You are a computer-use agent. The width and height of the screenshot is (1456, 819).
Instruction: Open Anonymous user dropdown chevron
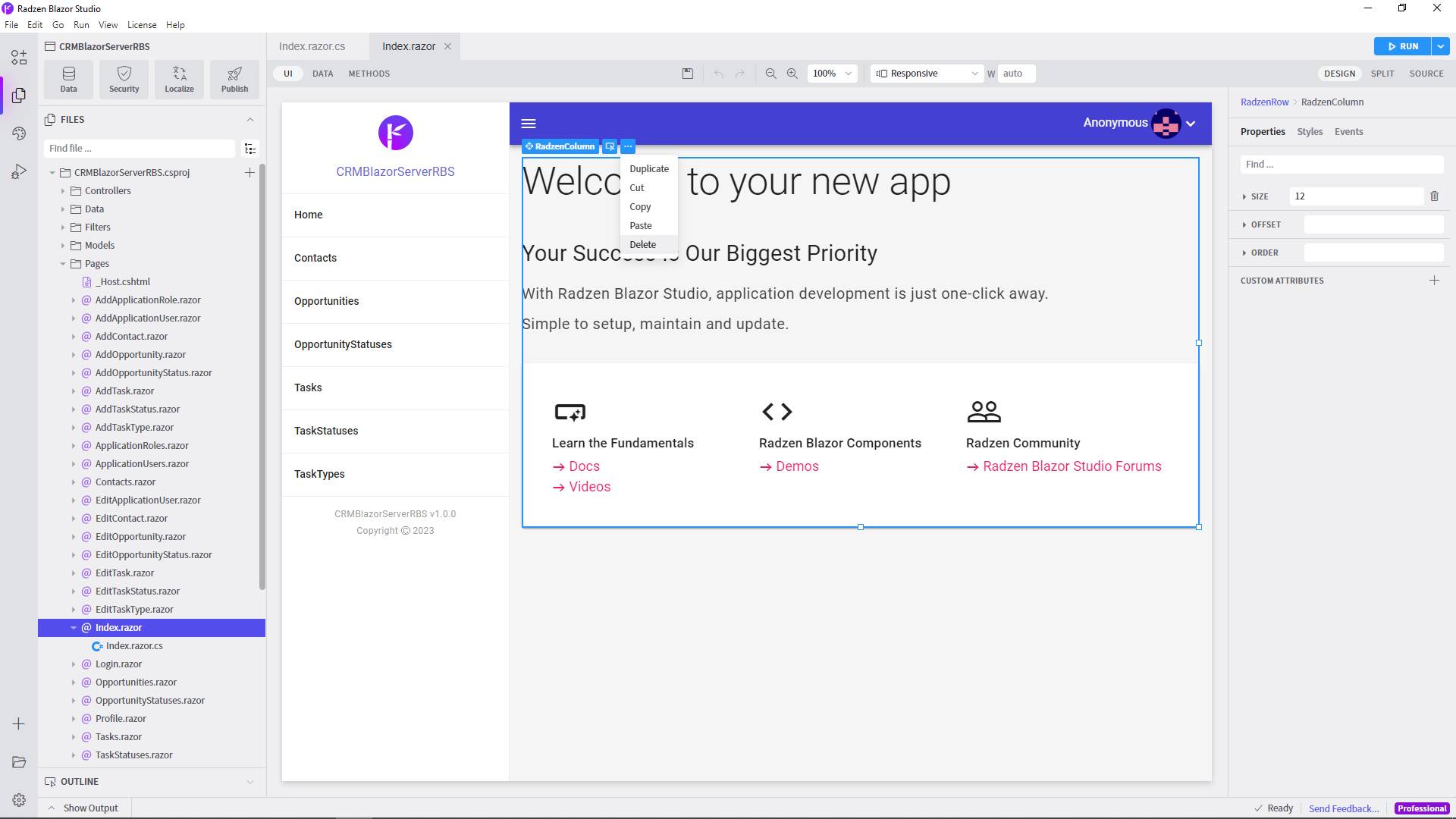[x=1191, y=124]
